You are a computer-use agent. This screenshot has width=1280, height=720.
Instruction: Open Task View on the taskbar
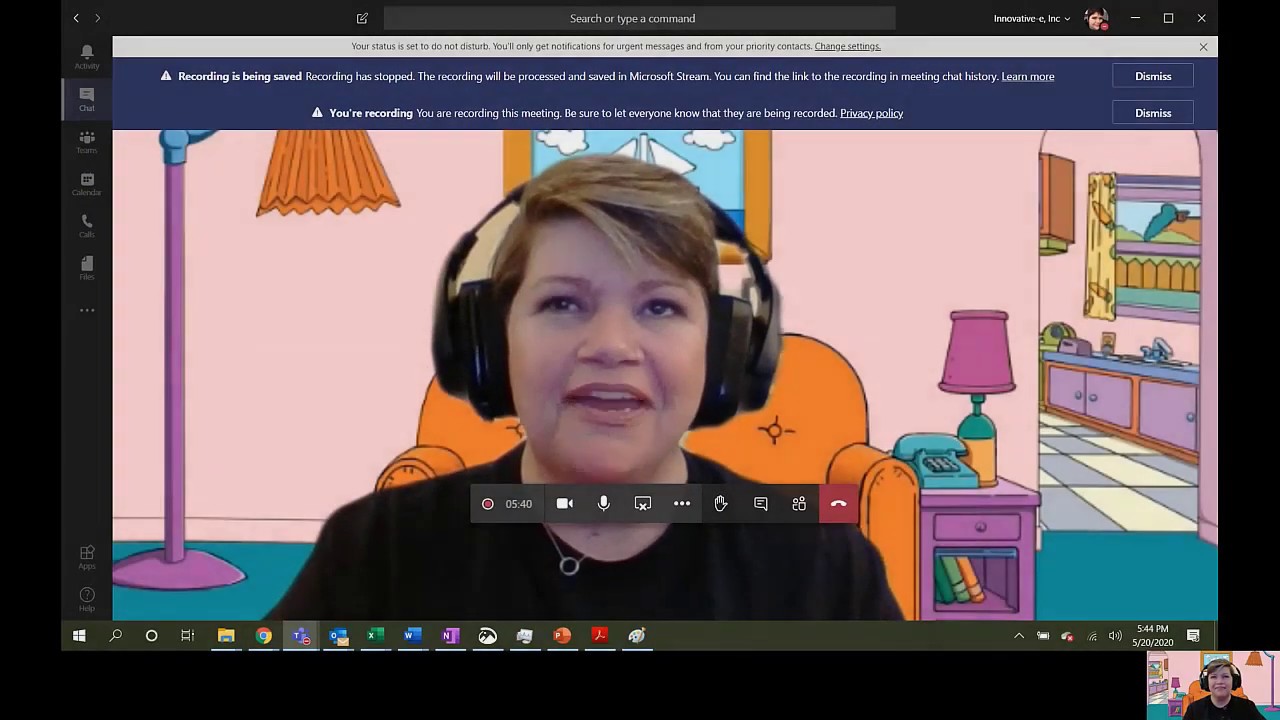tap(188, 635)
